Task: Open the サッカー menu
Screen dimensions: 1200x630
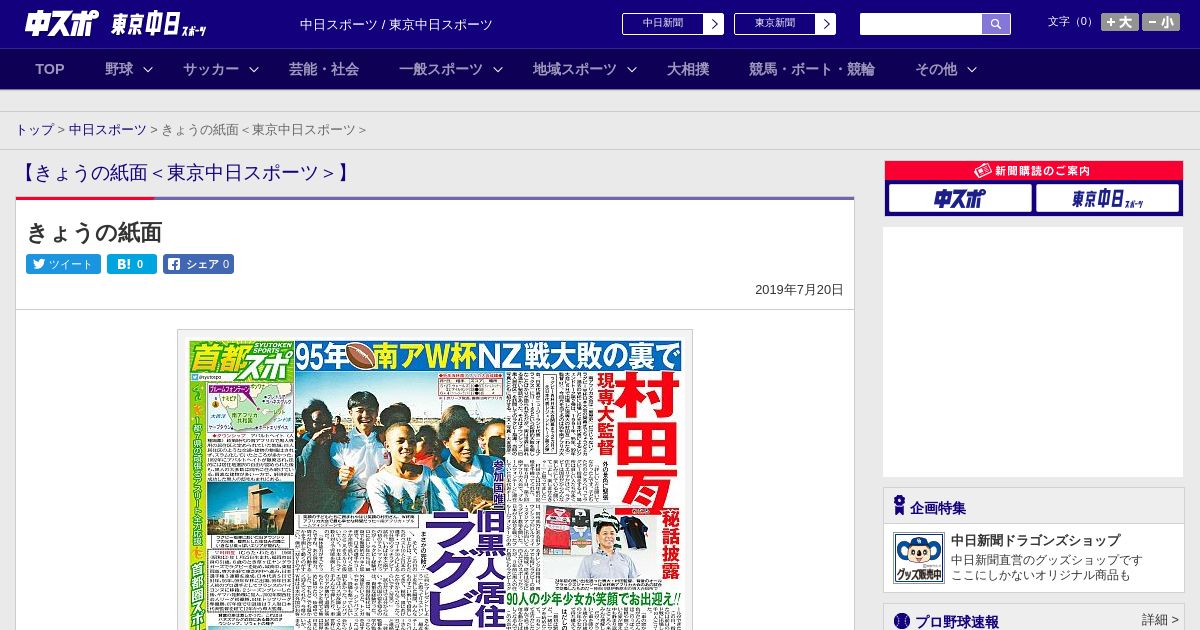Action: tap(211, 69)
